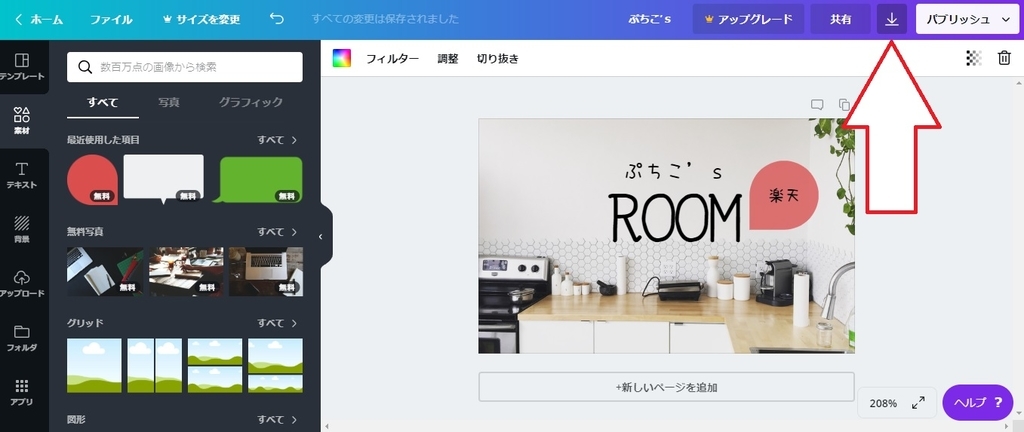This screenshot has width=1024, height=432.
Task: Open the Apps (アプリ) sidebar panel
Action: click(x=22, y=392)
